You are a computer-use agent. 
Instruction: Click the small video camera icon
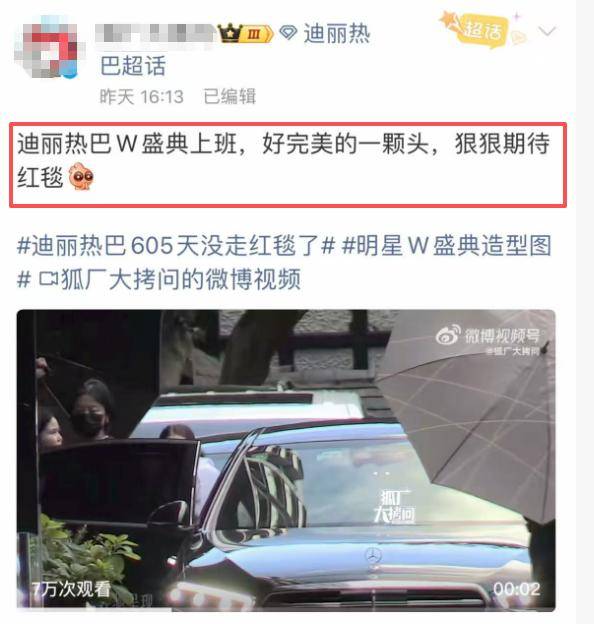(49, 279)
